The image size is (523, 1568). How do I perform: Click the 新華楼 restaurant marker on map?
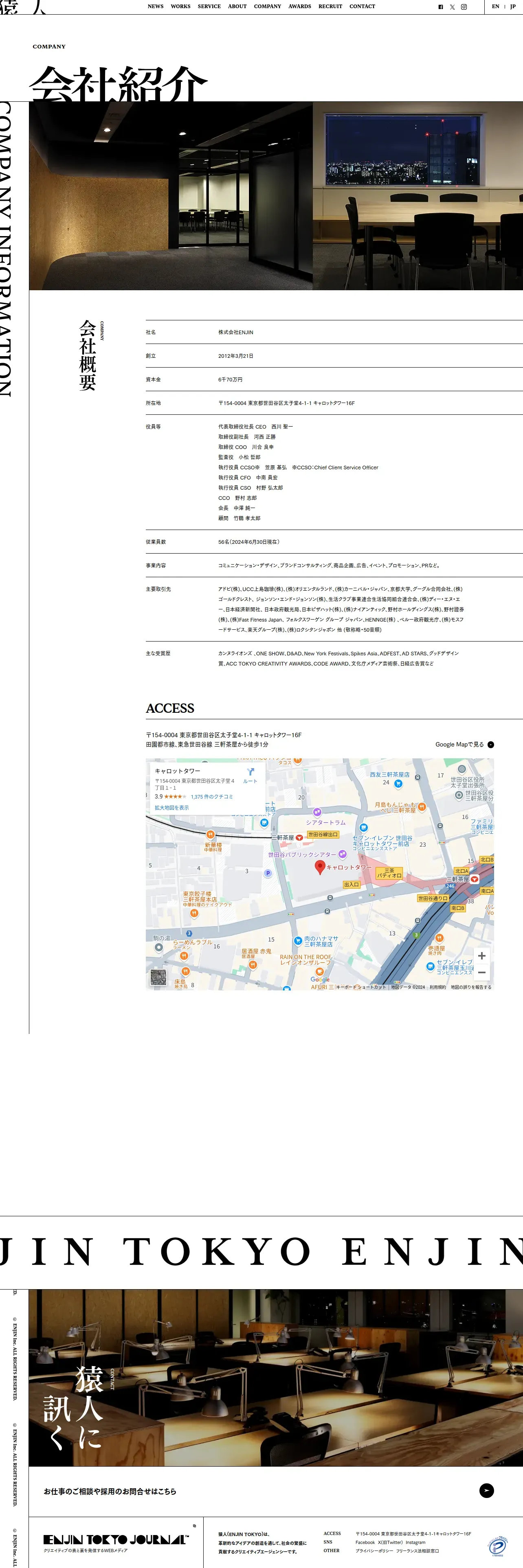(x=210, y=834)
